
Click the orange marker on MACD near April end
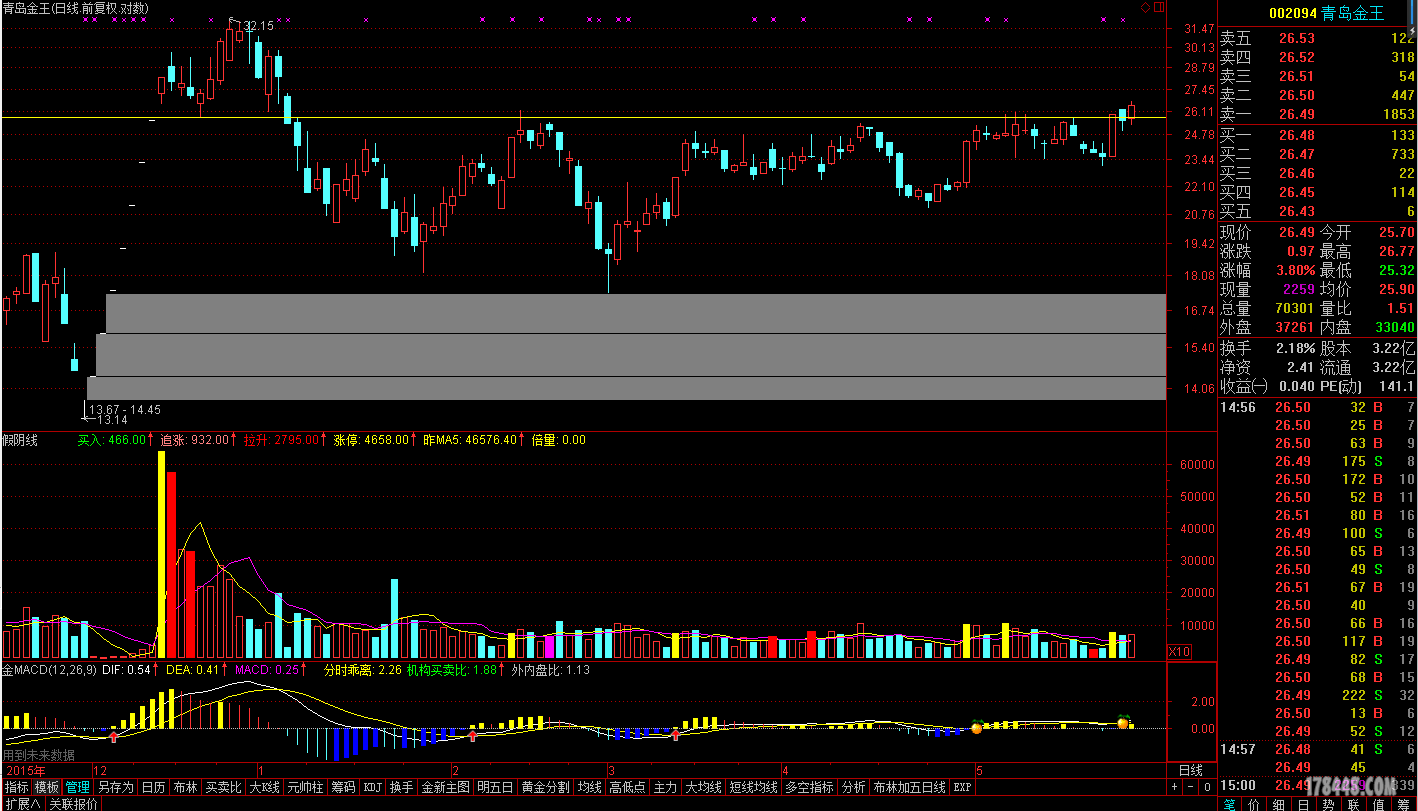976,727
